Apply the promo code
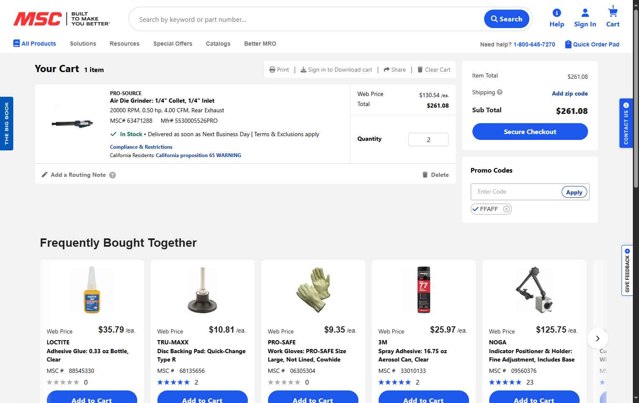Image resolution: width=639 pixels, height=403 pixels. (574, 192)
